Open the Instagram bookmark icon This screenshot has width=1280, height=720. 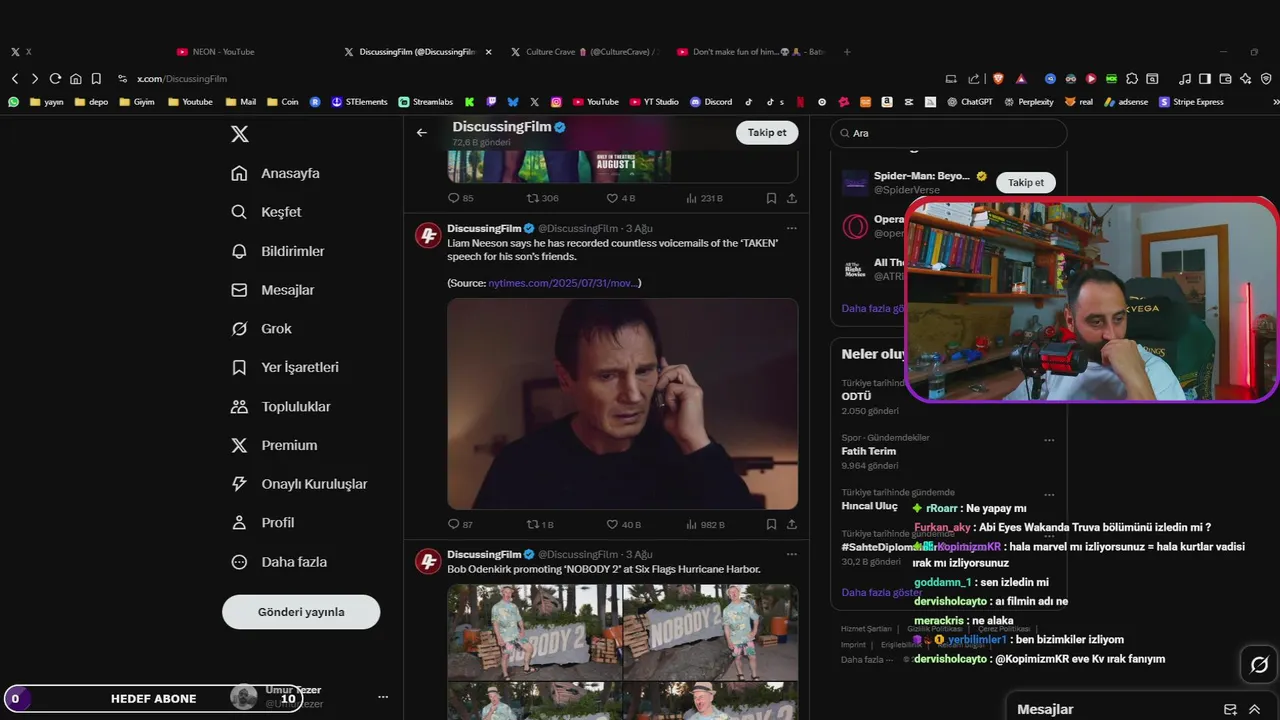[556, 102]
